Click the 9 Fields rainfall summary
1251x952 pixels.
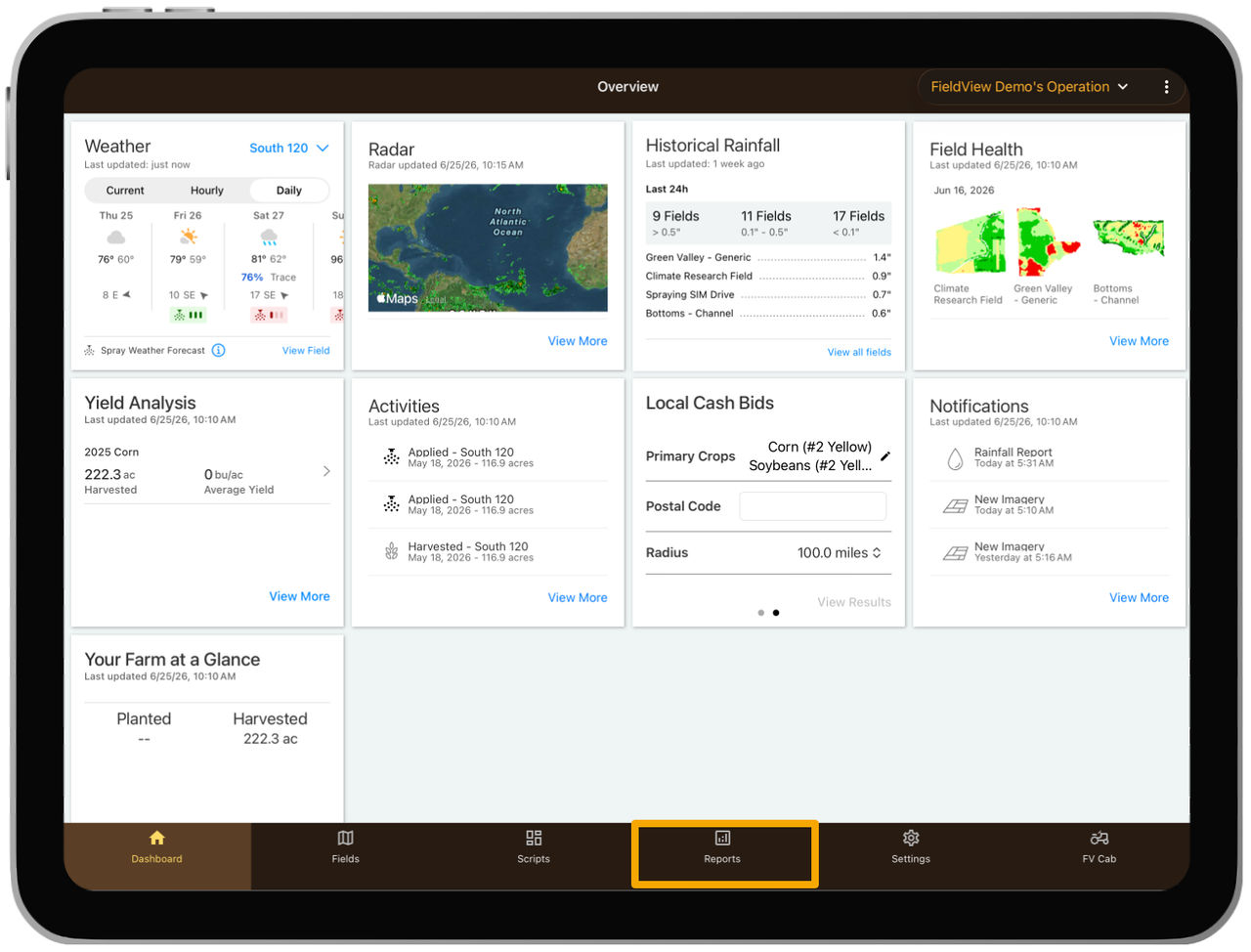click(676, 223)
